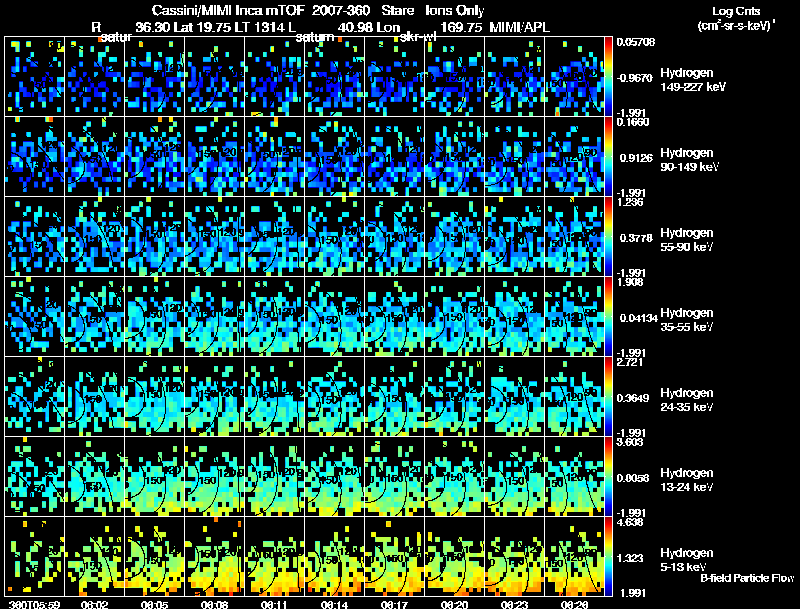Click the 55-90 keV color scale bar
Viewport: 800px width, 609px height.
pos(608,237)
